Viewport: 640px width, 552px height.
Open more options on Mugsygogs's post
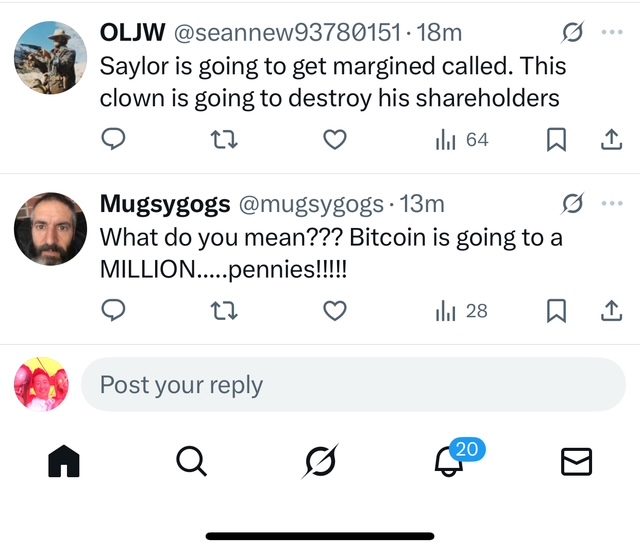pyautogui.click(x=612, y=204)
